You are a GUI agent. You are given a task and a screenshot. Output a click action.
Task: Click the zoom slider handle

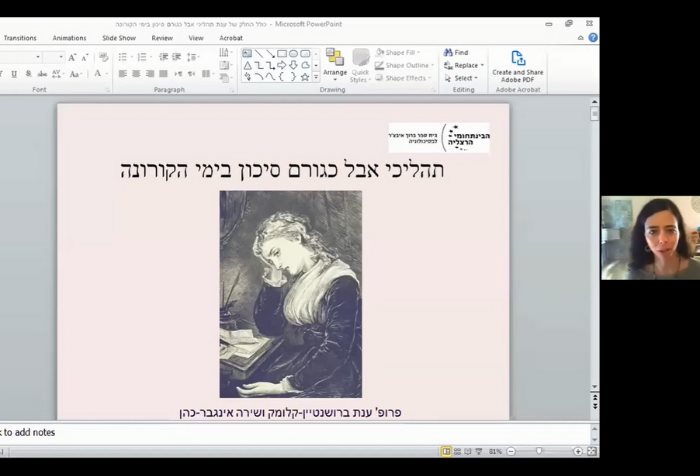539,451
